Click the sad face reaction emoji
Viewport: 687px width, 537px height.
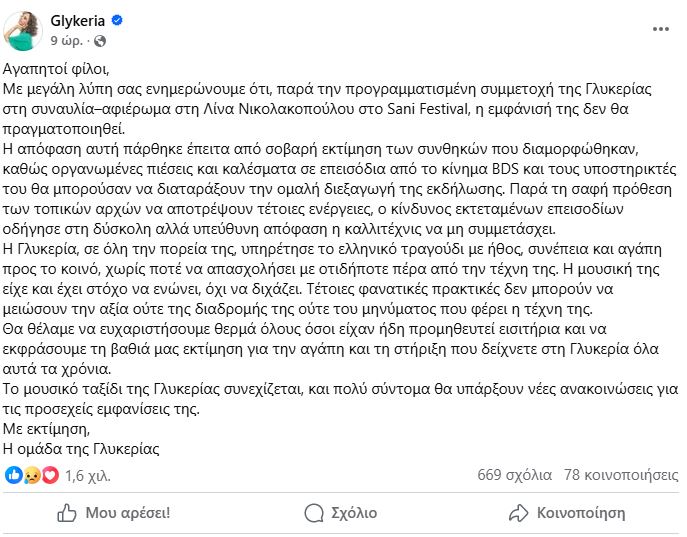point(31,475)
